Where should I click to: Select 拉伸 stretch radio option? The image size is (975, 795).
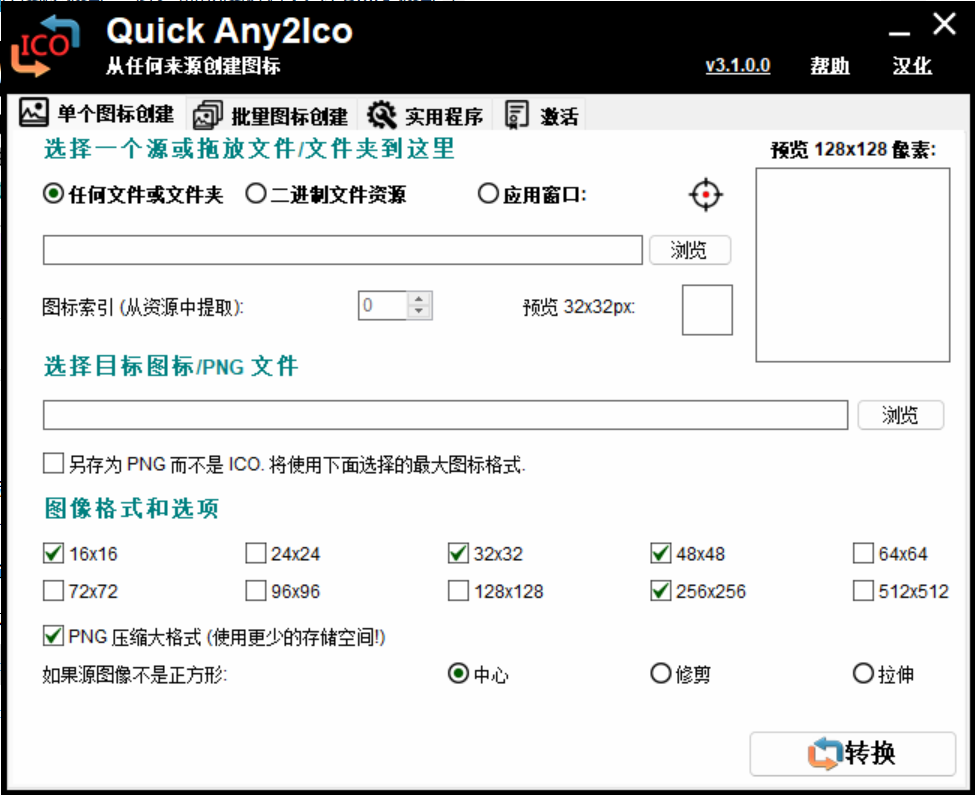pos(863,673)
